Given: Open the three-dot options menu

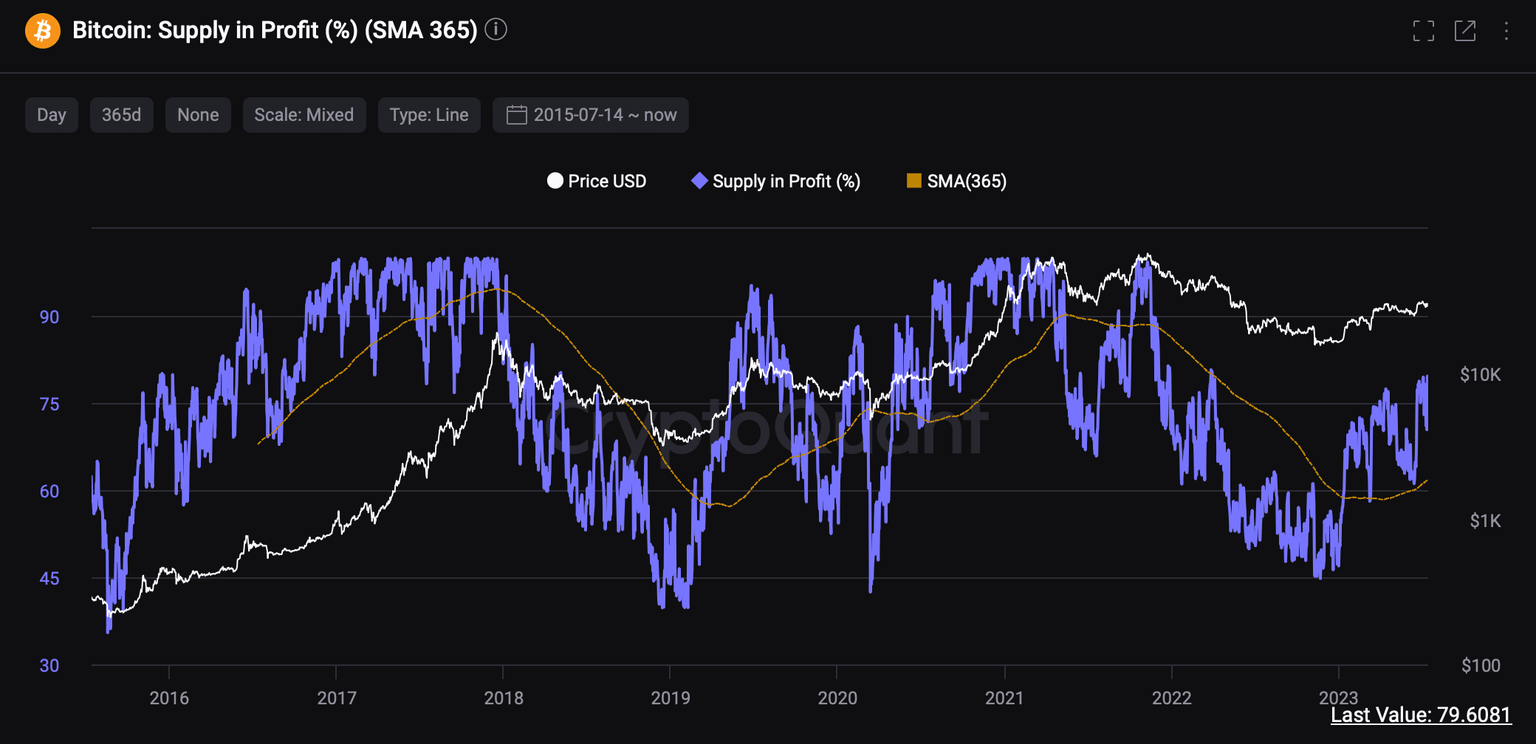Looking at the screenshot, I should (1504, 30).
